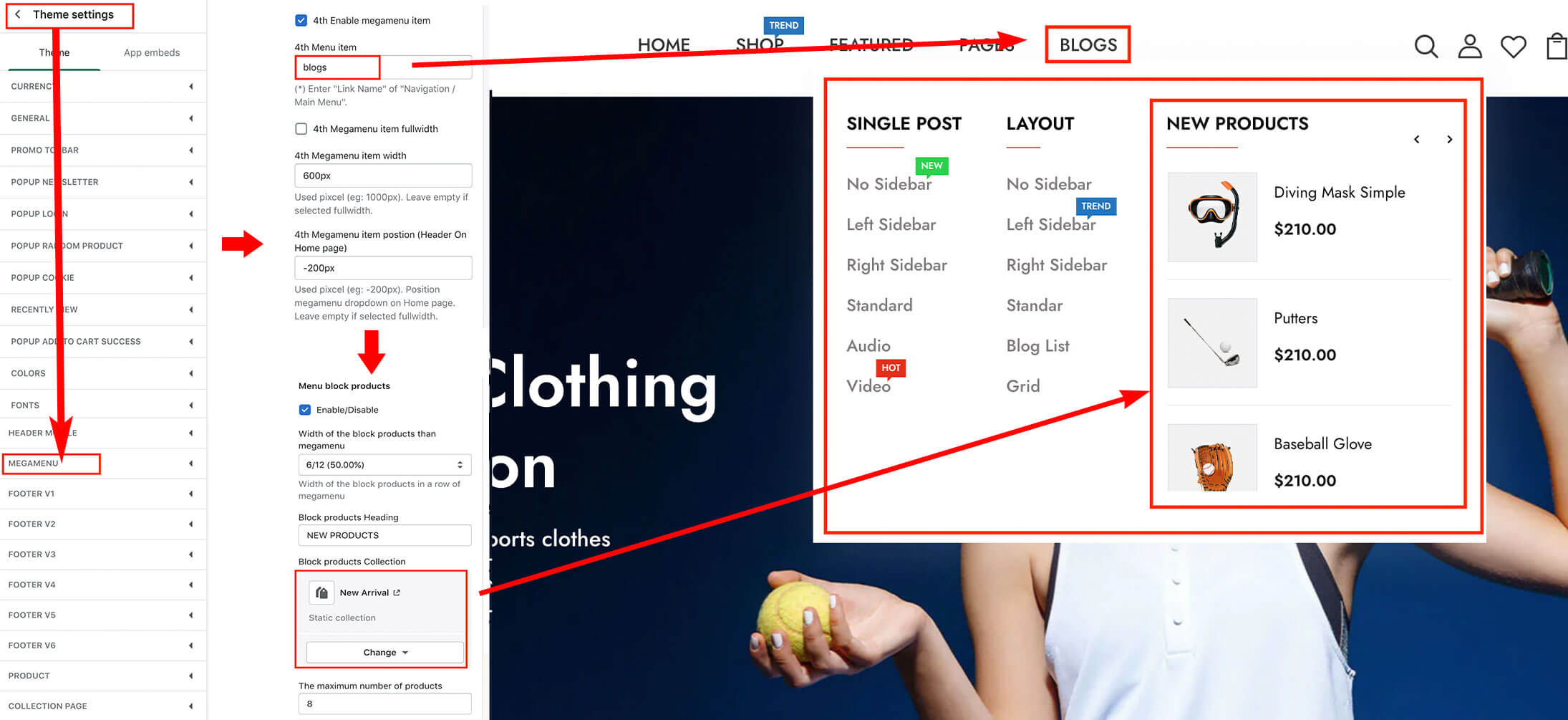Open the Blog List layout link
The image size is (1568, 720).
coord(1037,346)
